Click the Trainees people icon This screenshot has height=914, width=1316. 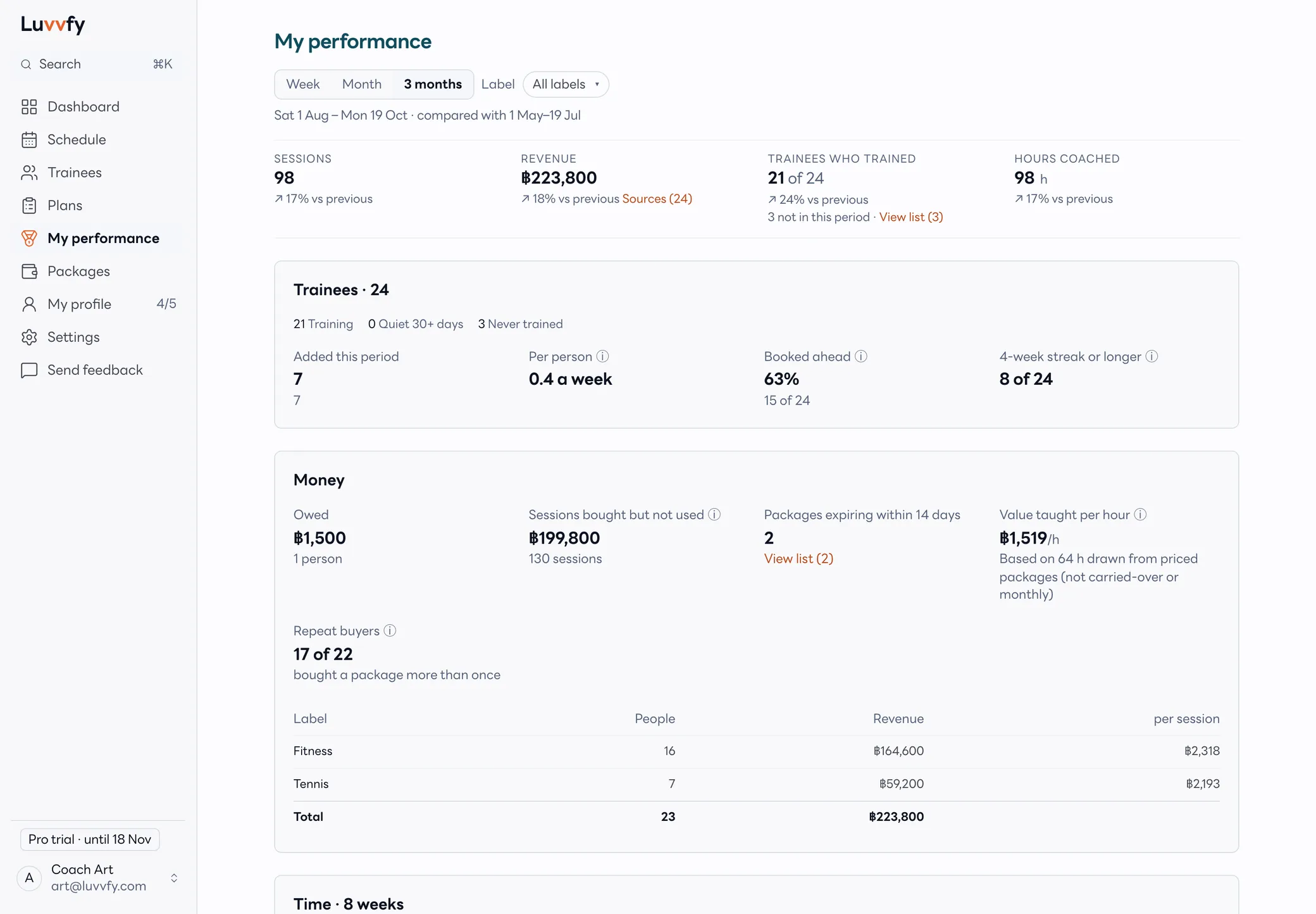(29, 172)
